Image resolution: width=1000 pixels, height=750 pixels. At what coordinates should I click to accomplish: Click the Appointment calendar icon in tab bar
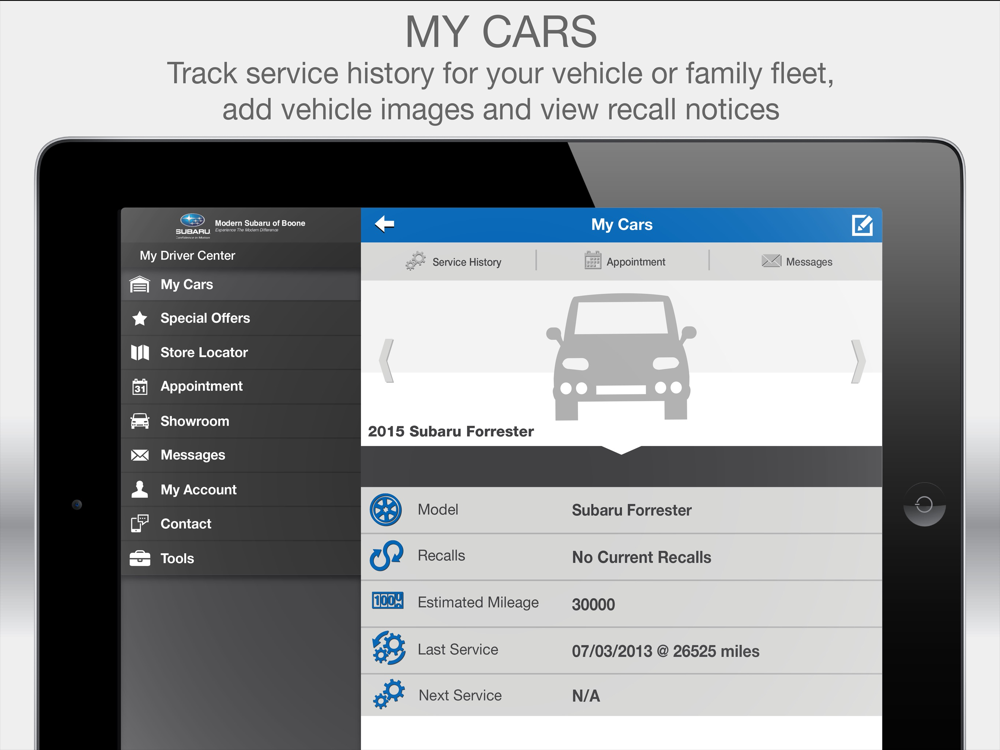tap(592, 260)
